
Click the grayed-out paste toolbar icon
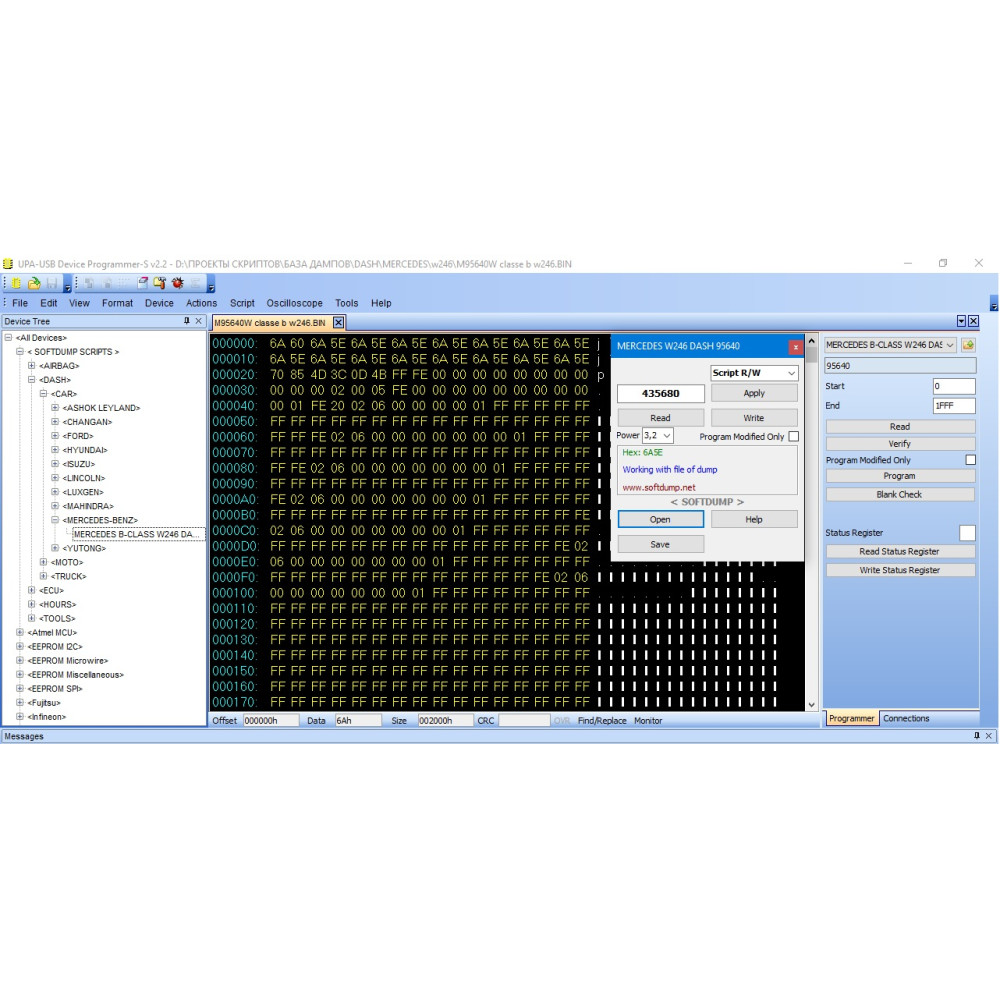click(107, 283)
